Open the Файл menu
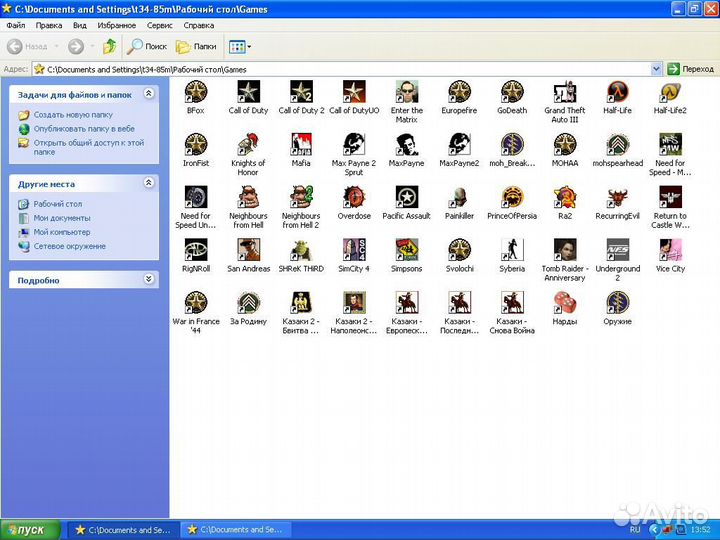Viewport: 720px width, 540px height. 16,25
